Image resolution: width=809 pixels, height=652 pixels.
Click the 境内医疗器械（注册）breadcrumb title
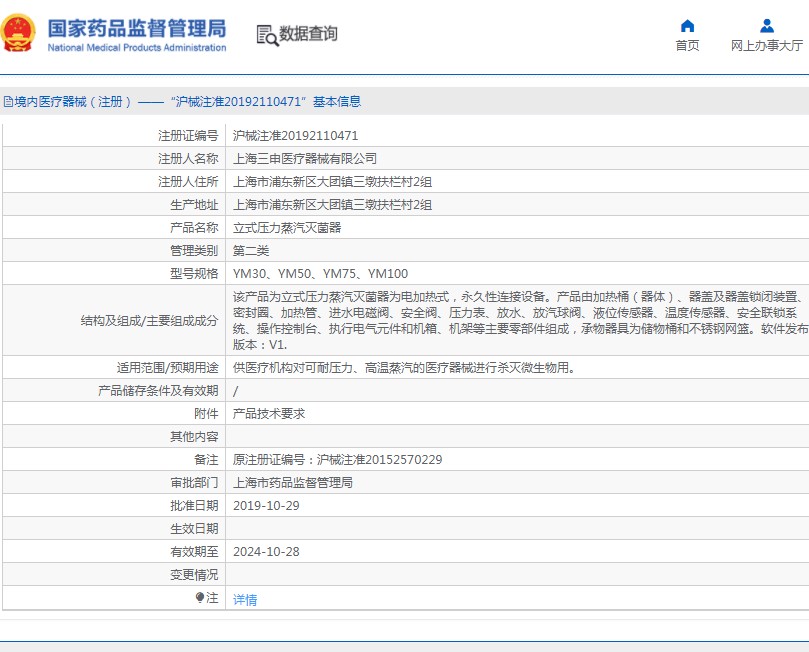pos(73,102)
